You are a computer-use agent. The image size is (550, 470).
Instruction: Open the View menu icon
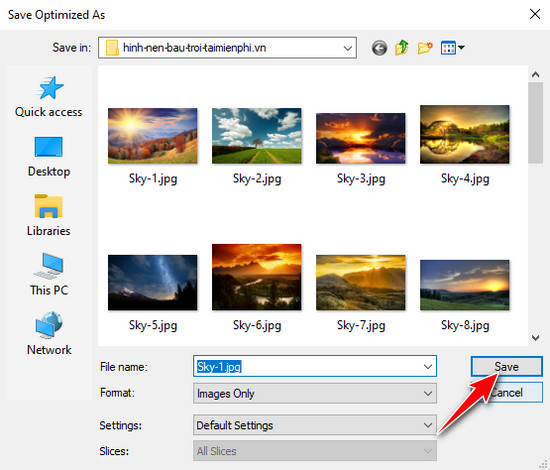[452, 48]
